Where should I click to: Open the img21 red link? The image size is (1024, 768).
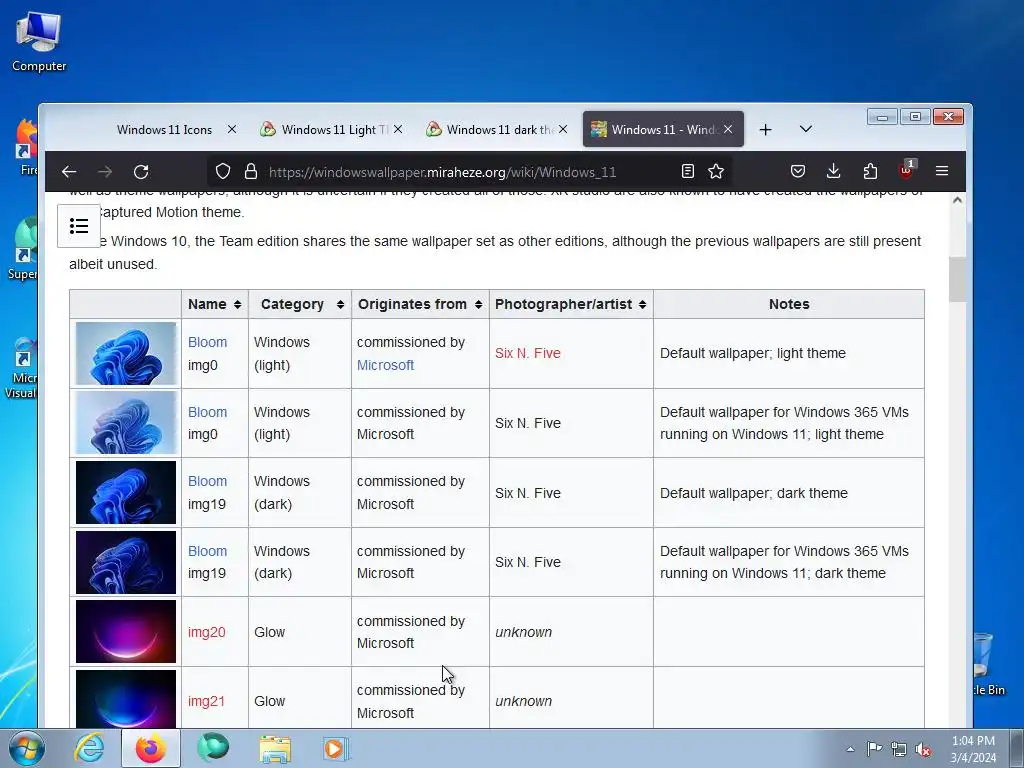(x=206, y=701)
